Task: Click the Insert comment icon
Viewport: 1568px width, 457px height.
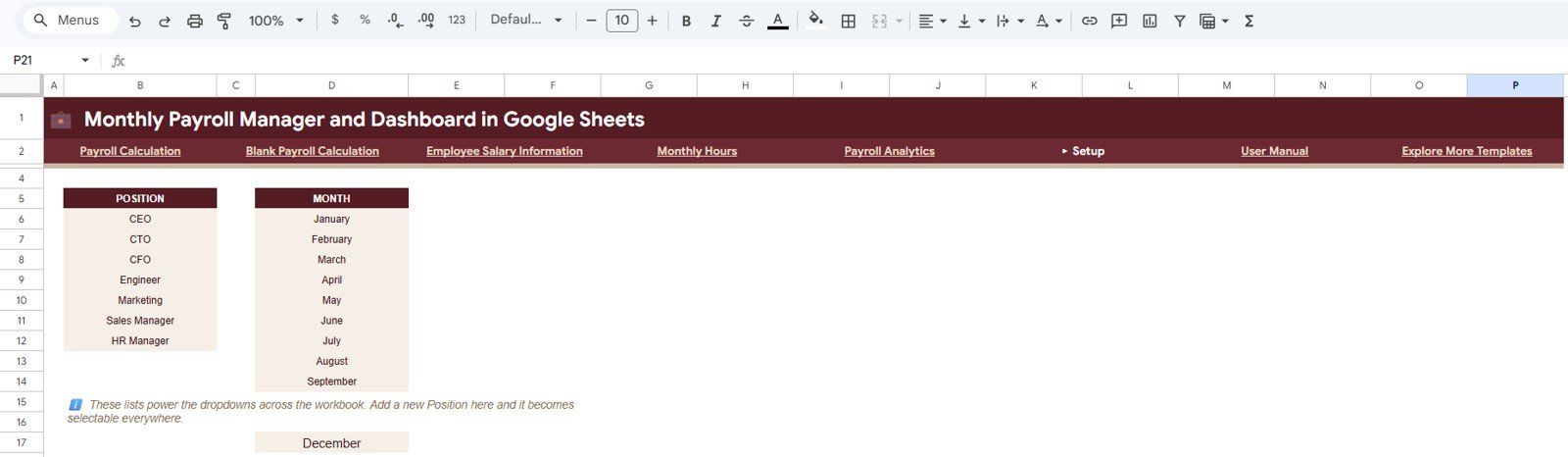Action: tap(1119, 21)
